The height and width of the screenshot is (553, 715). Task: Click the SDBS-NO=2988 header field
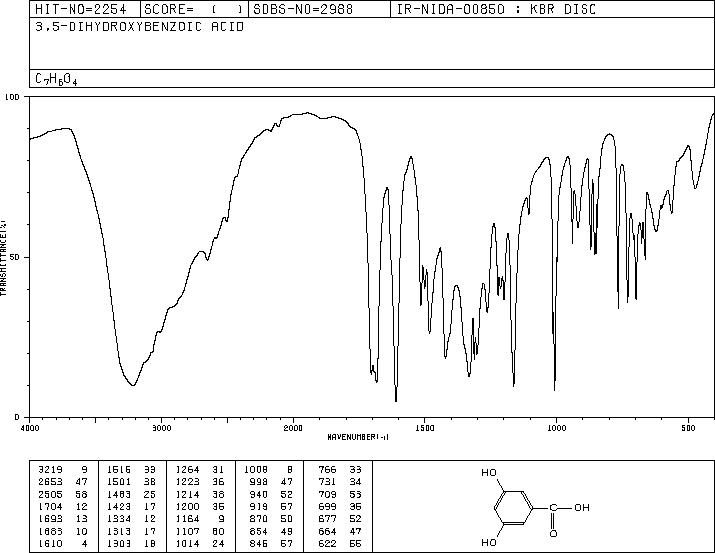[x=319, y=9]
